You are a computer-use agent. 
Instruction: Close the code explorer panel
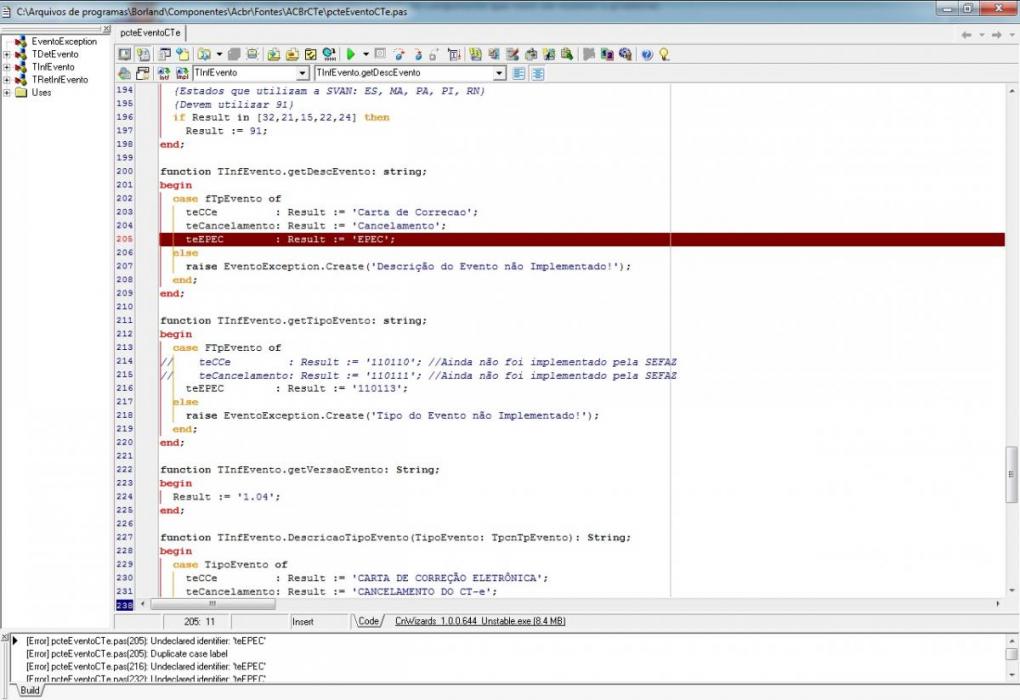pos(107,29)
